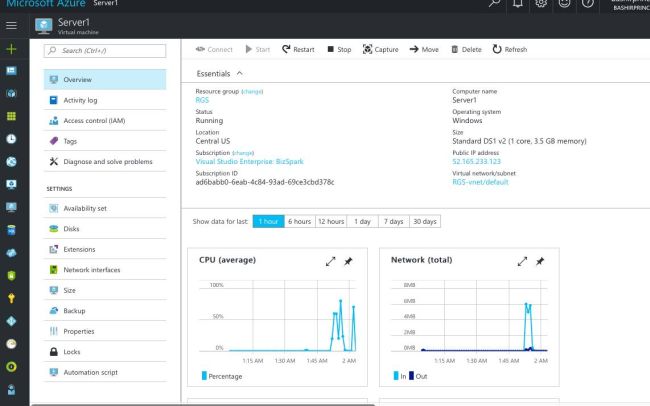Pin the CPU (average) chart
This screenshot has height=406, width=650.
coord(348,262)
